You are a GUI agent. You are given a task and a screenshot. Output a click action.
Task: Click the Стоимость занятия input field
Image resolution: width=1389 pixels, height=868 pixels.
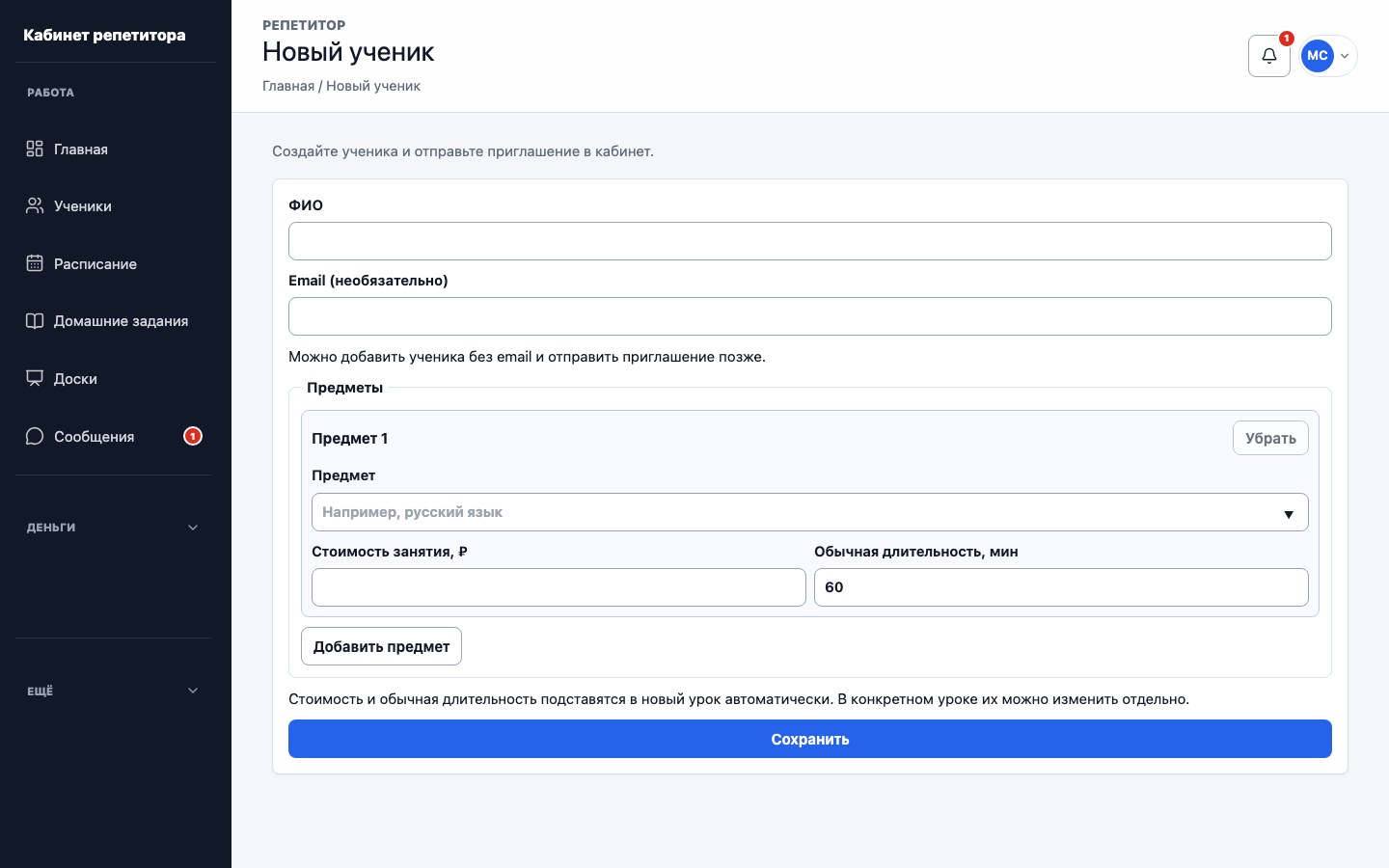558,587
